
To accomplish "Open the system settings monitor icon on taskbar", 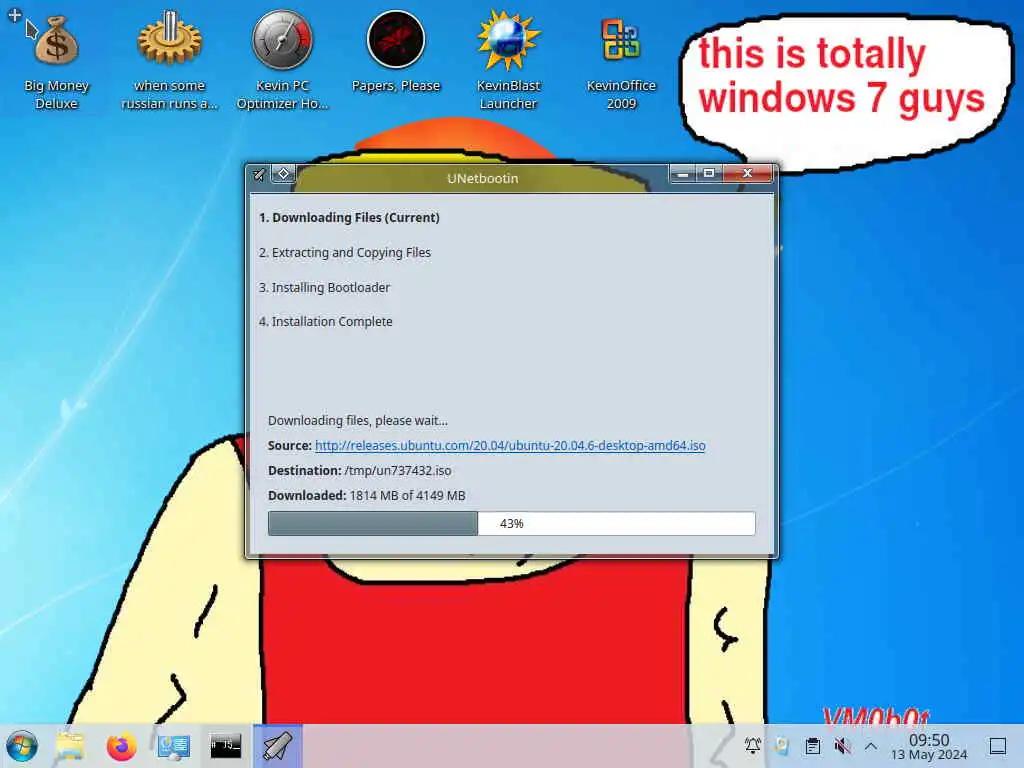I will [x=174, y=746].
